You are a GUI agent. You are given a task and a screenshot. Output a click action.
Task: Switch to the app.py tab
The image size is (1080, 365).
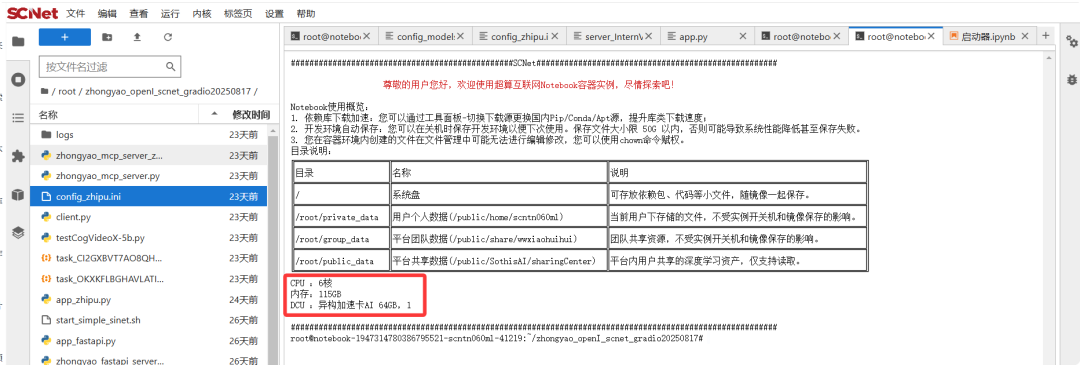(707, 36)
